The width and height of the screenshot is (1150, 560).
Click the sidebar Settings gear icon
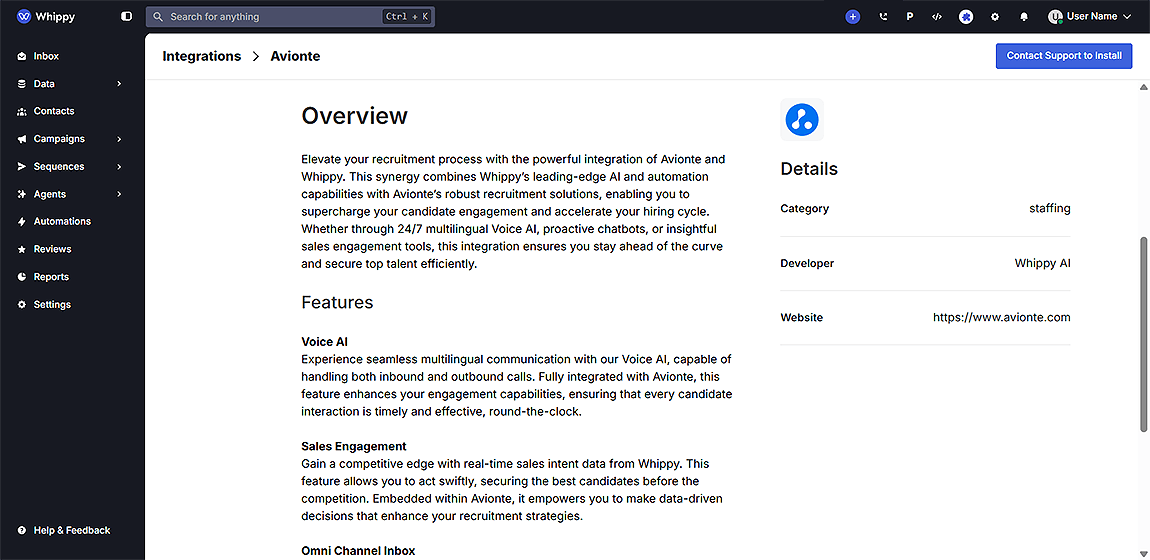coord(21,304)
